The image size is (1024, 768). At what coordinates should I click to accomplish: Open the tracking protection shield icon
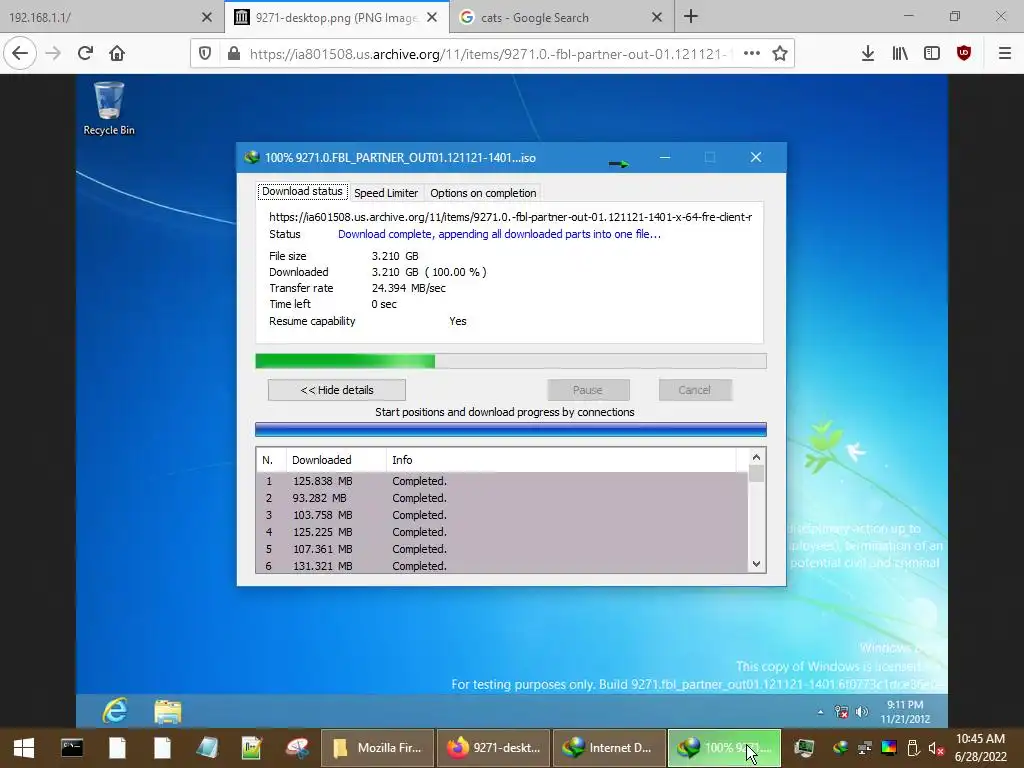point(205,54)
